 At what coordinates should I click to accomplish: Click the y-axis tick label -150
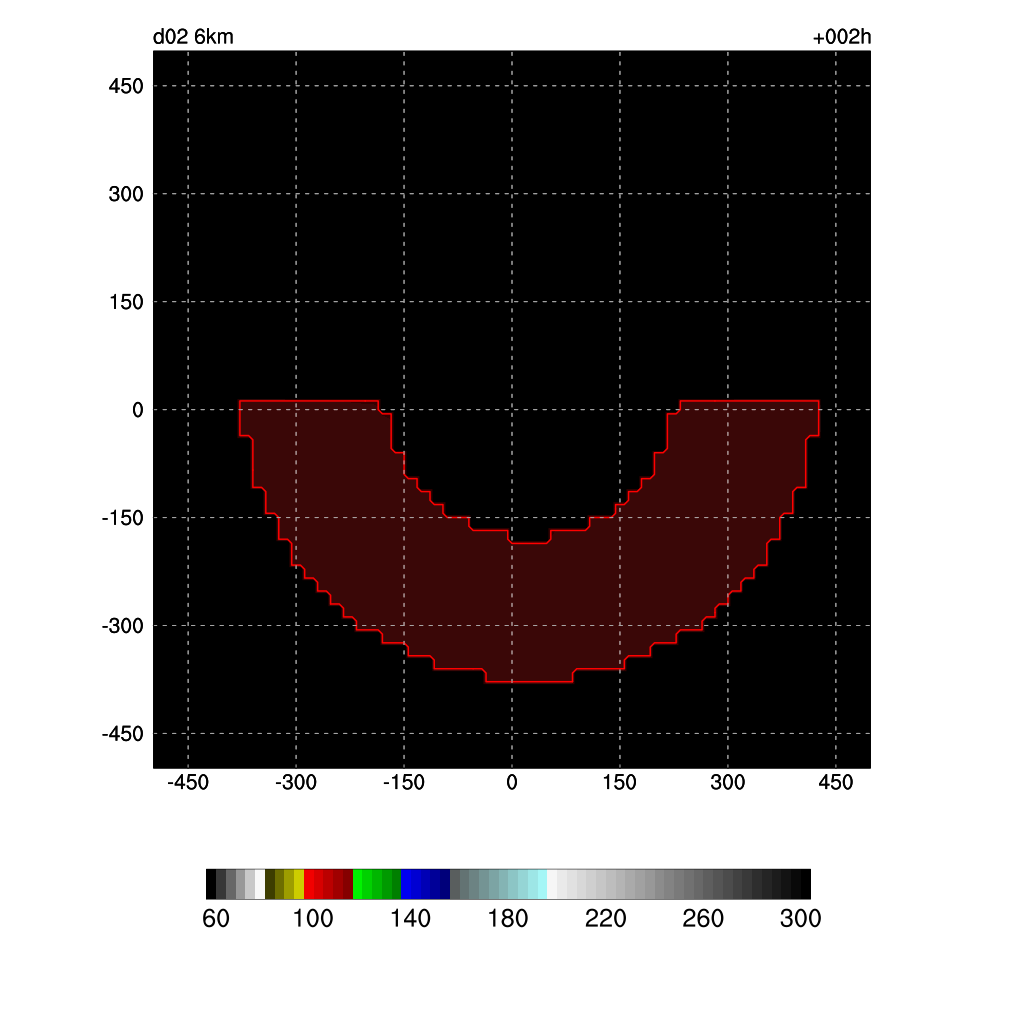(123, 518)
